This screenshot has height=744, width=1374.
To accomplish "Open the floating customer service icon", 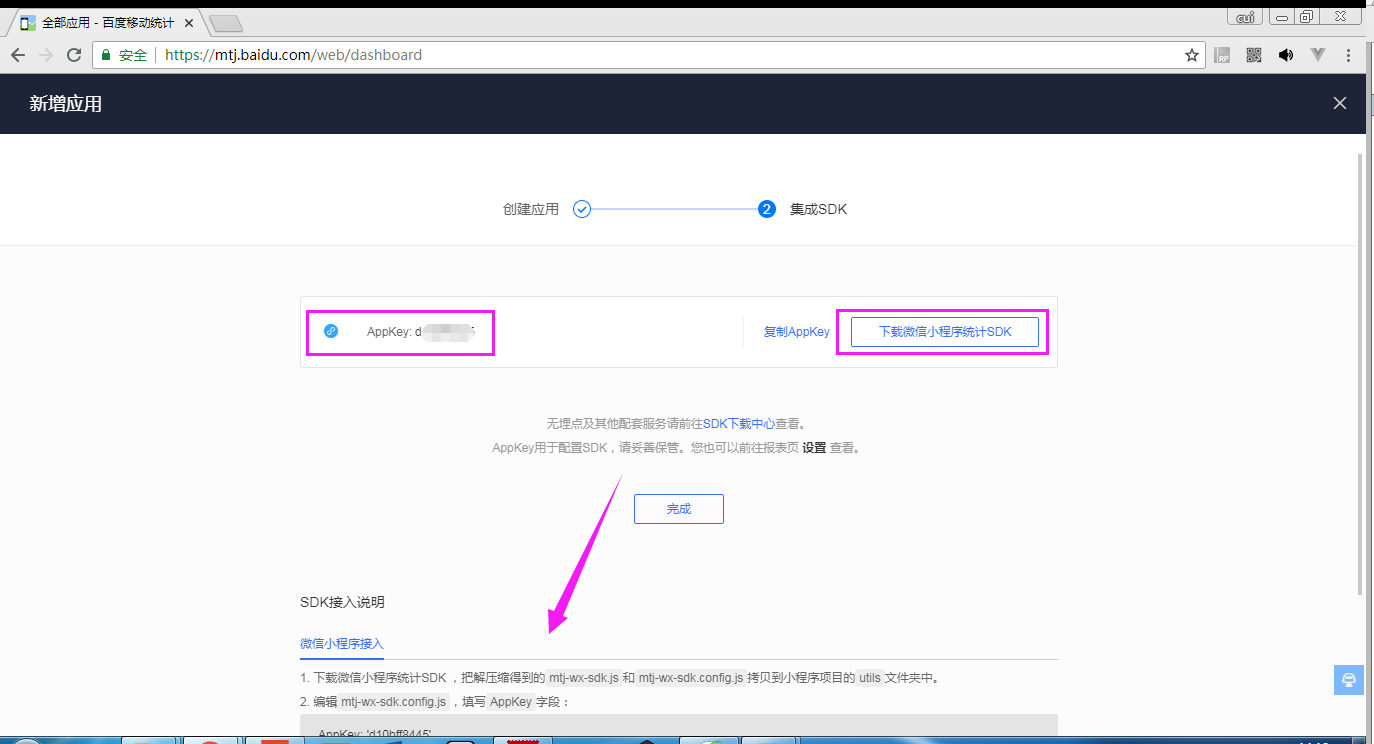I will 1348,679.
